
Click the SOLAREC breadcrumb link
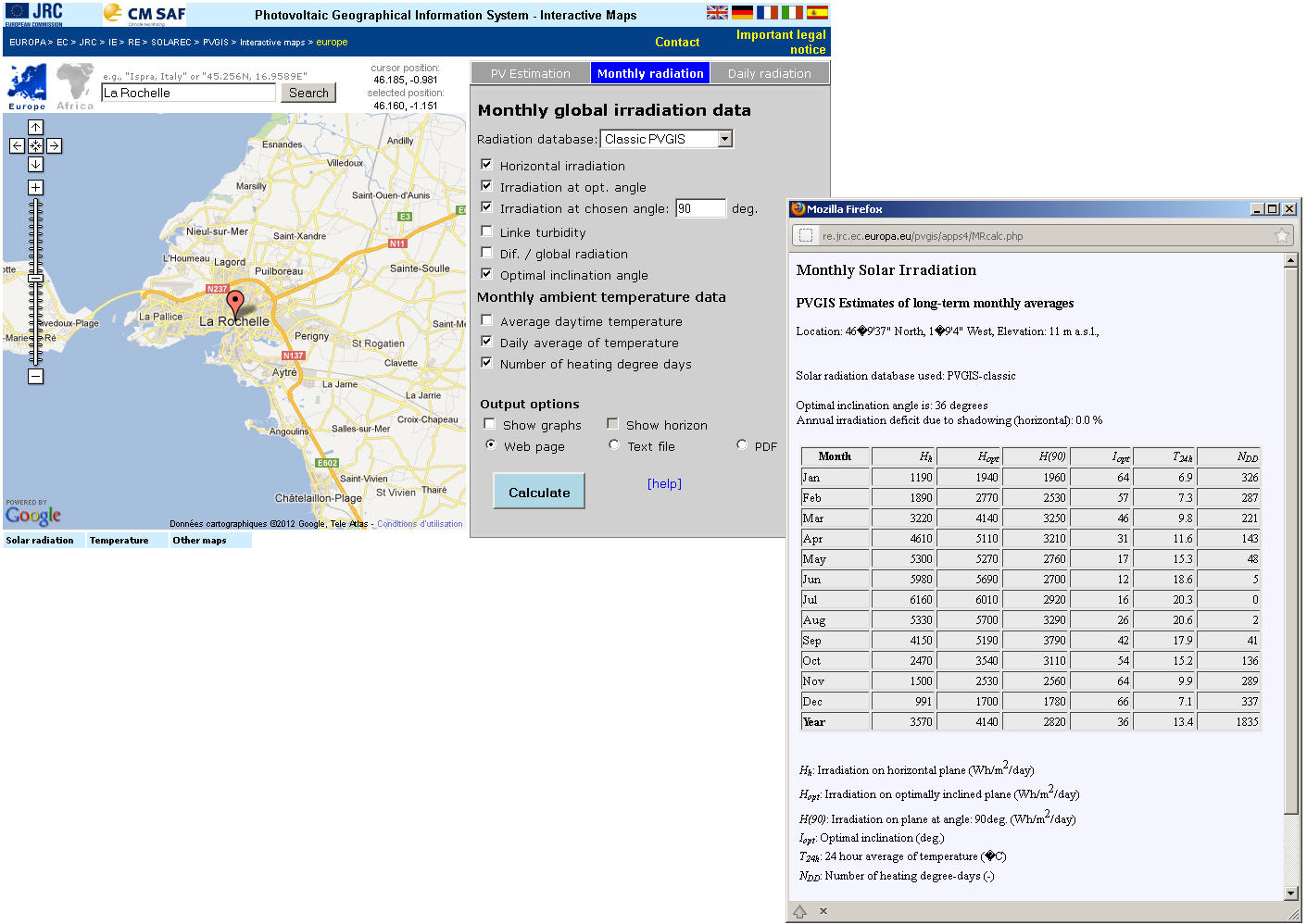(x=171, y=43)
